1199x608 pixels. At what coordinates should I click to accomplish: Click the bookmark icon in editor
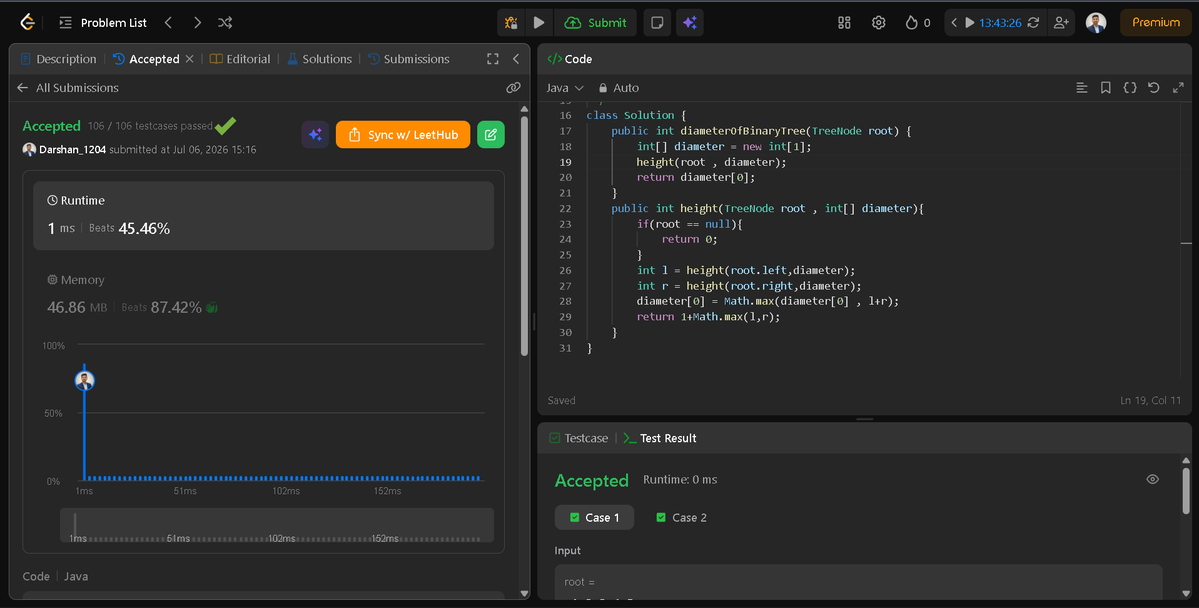click(1106, 88)
